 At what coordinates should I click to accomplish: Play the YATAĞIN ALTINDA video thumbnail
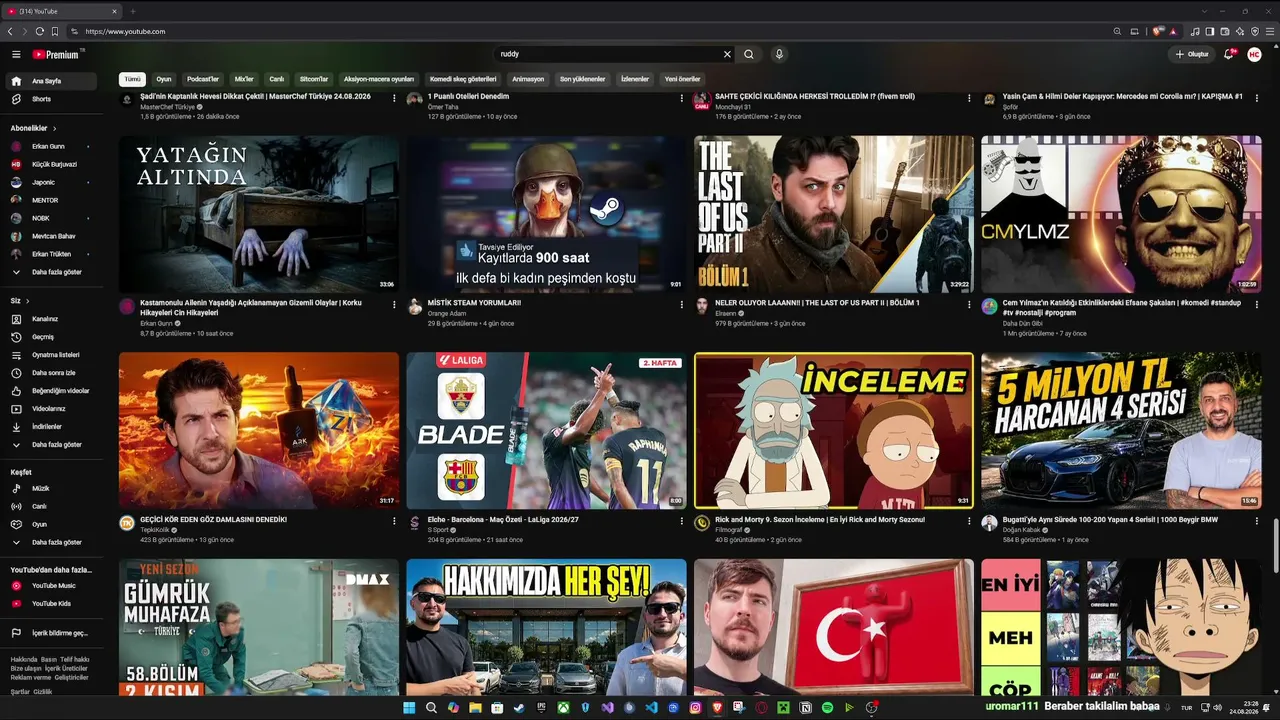(259, 214)
